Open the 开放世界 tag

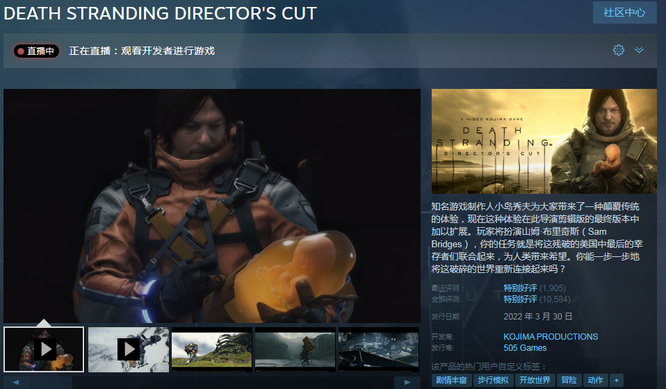[535, 380]
